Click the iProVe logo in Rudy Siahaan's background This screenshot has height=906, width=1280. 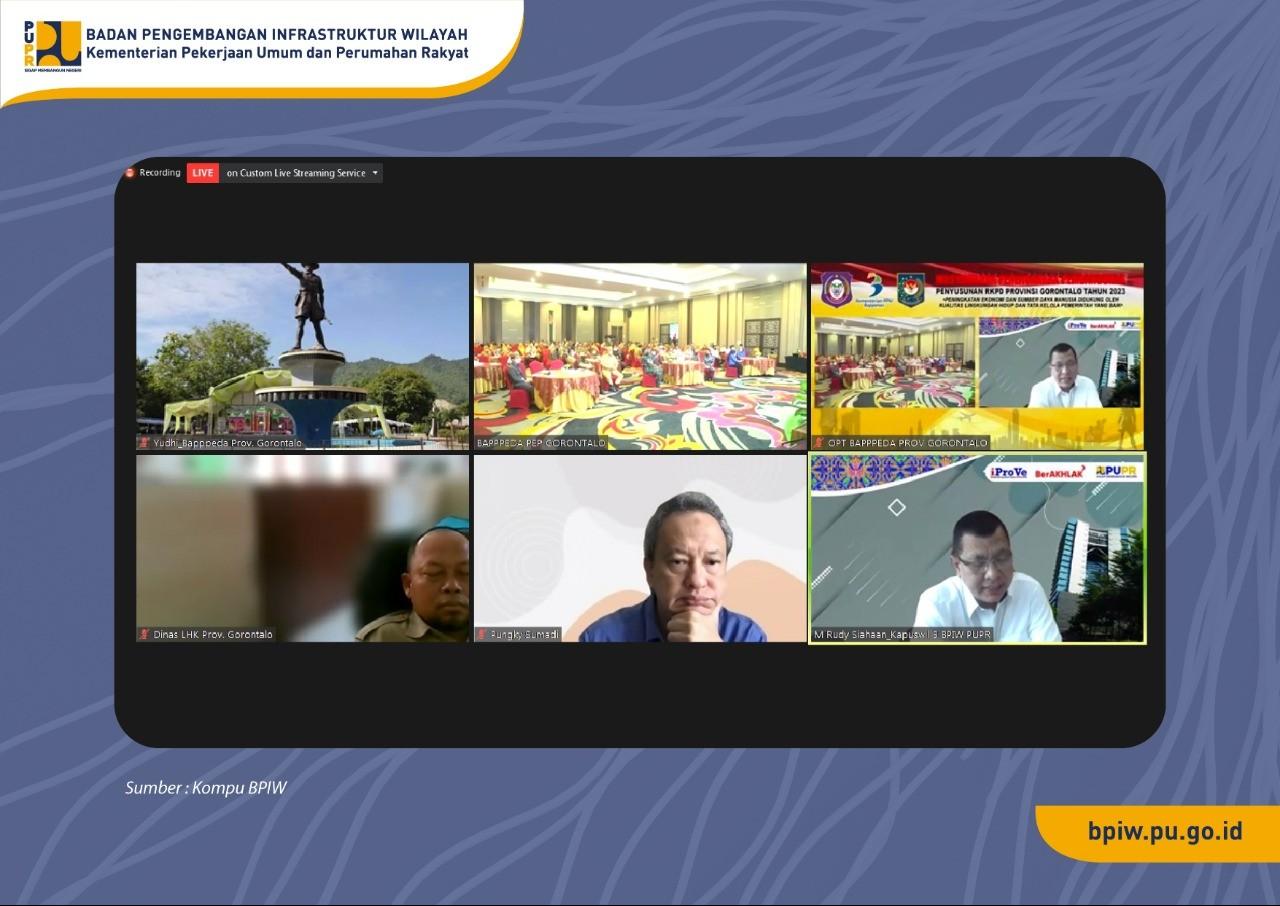pyautogui.click(x=1007, y=471)
